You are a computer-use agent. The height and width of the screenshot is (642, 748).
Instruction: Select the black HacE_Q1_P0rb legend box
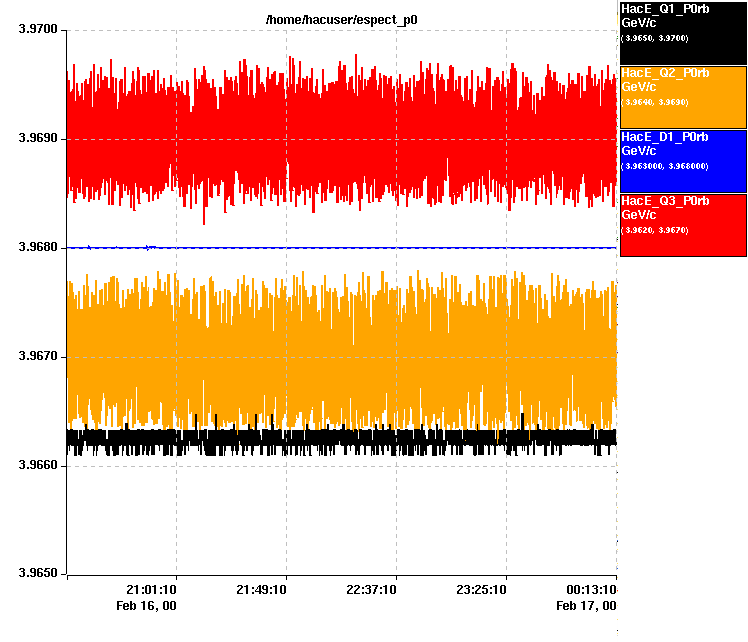(x=683, y=32)
